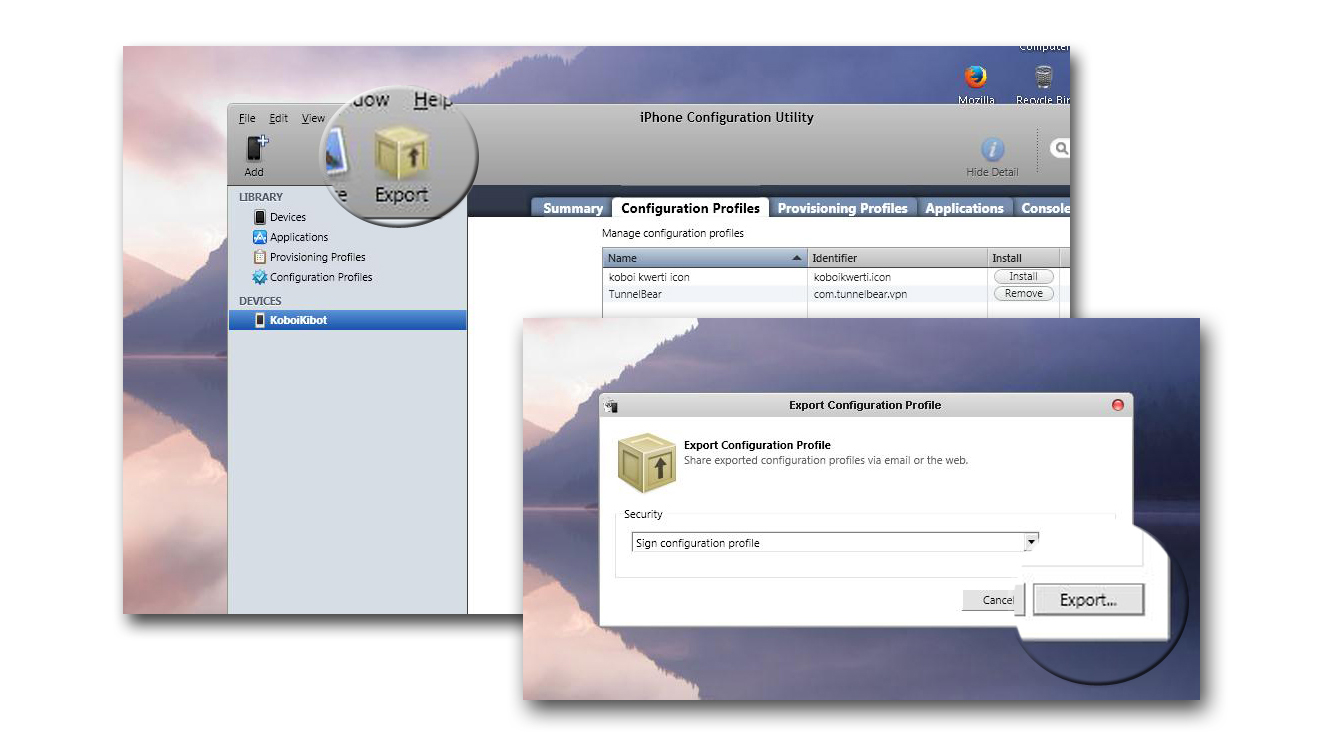Open Mozilla Firefox desktop icon

(975, 76)
